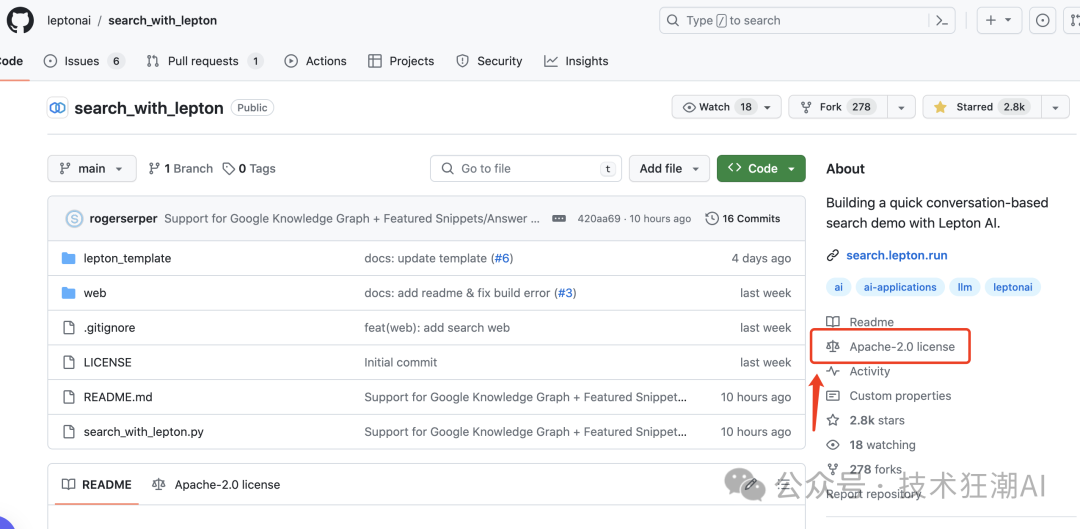Image resolution: width=1080 pixels, height=529 pixels.
Task: Click the rogerserper avatar icon
Action: click(74, 219)
